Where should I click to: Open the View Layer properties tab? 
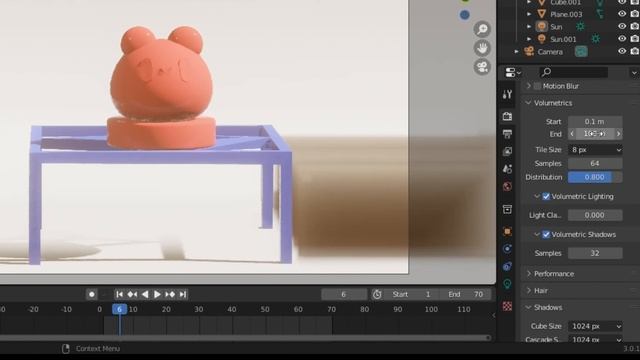click(x=507, y=151)
